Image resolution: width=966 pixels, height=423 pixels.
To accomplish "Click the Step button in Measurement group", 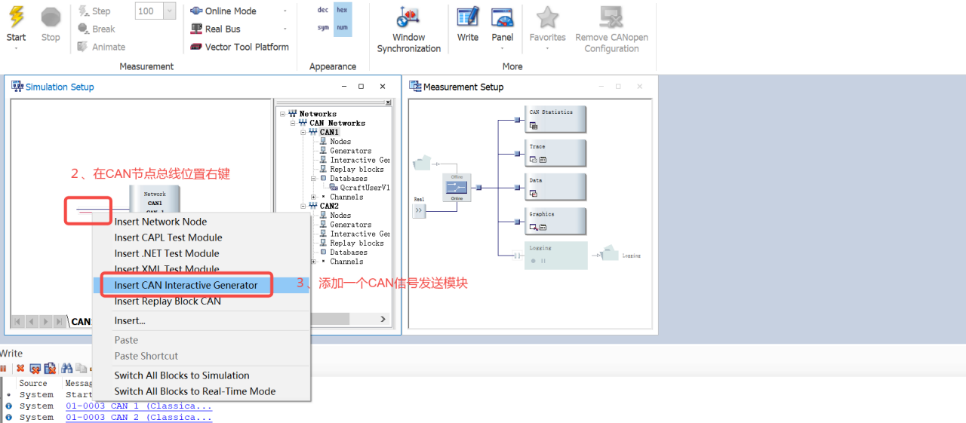I will click(x=94, y=11).
